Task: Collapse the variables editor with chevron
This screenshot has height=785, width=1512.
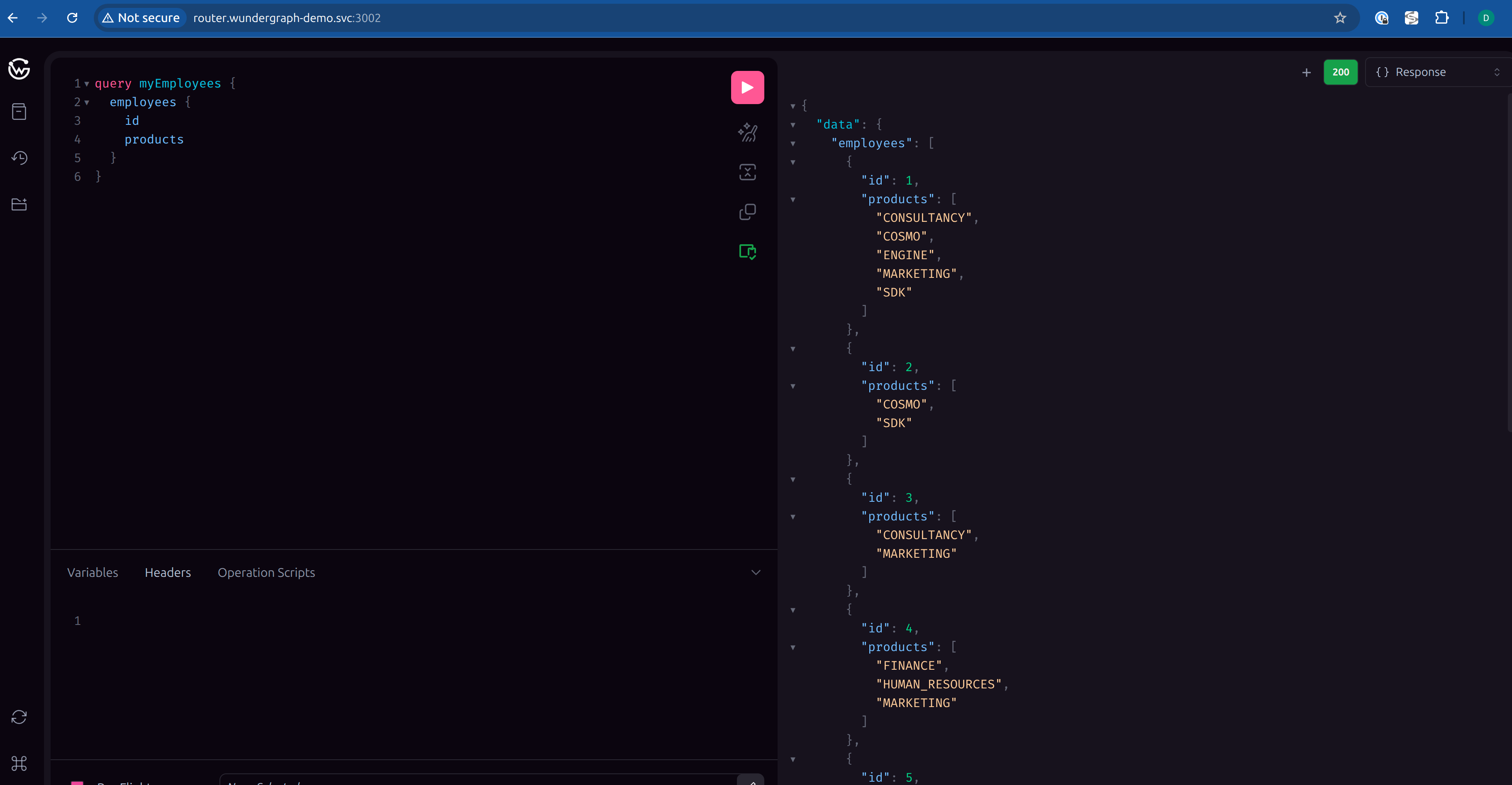Action: (x=756, y=573)
